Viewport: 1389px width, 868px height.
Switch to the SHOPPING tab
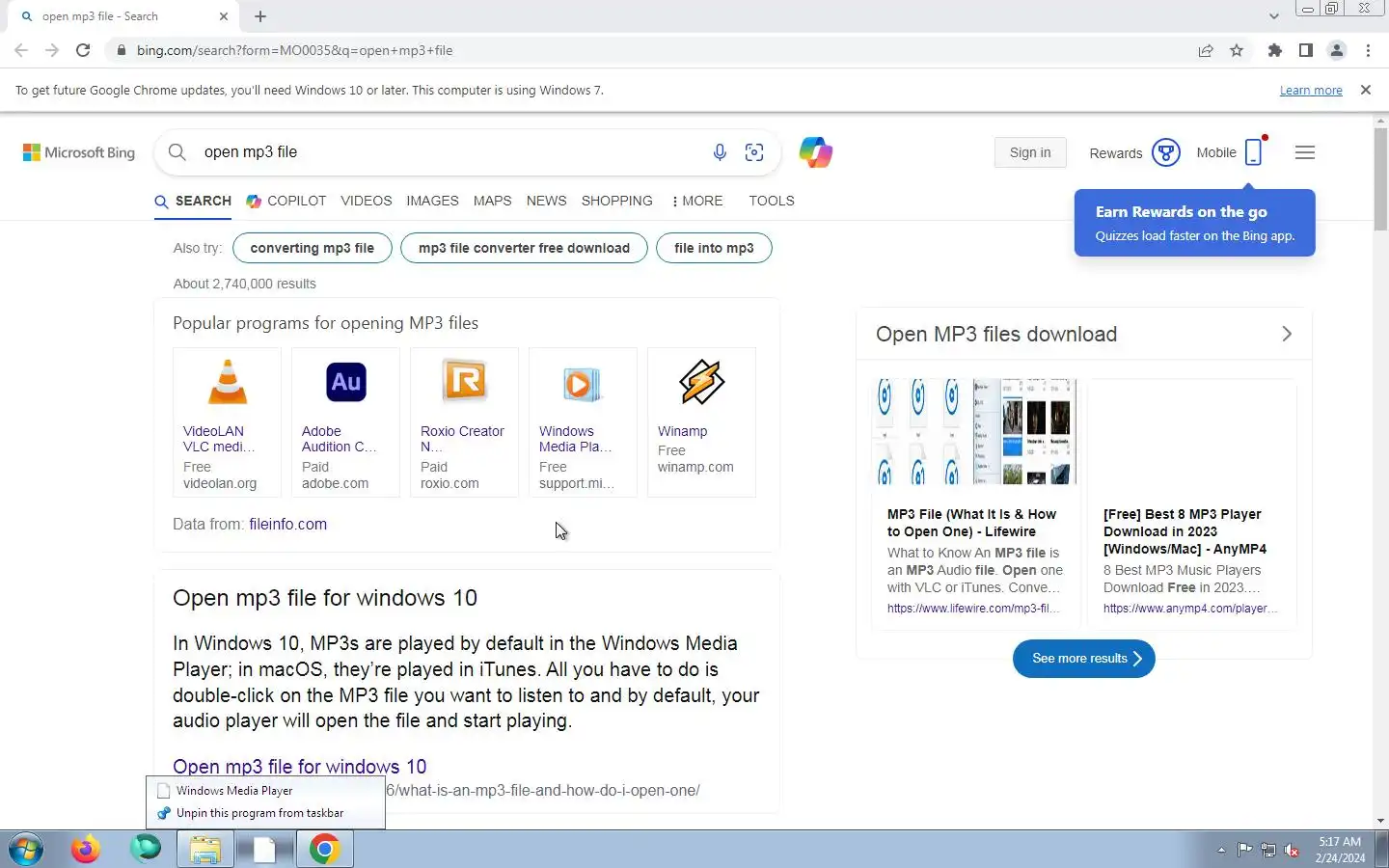click(x=616, y=201)
